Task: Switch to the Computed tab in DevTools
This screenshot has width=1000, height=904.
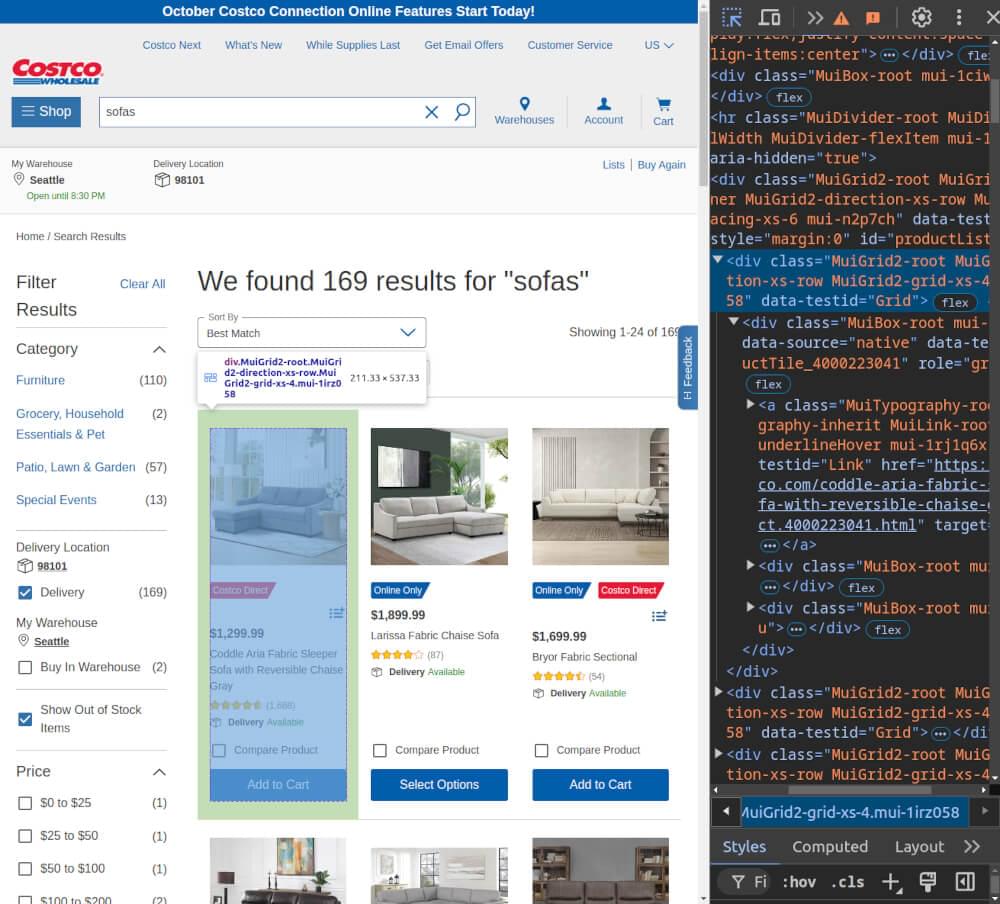Action: (830, 846)
